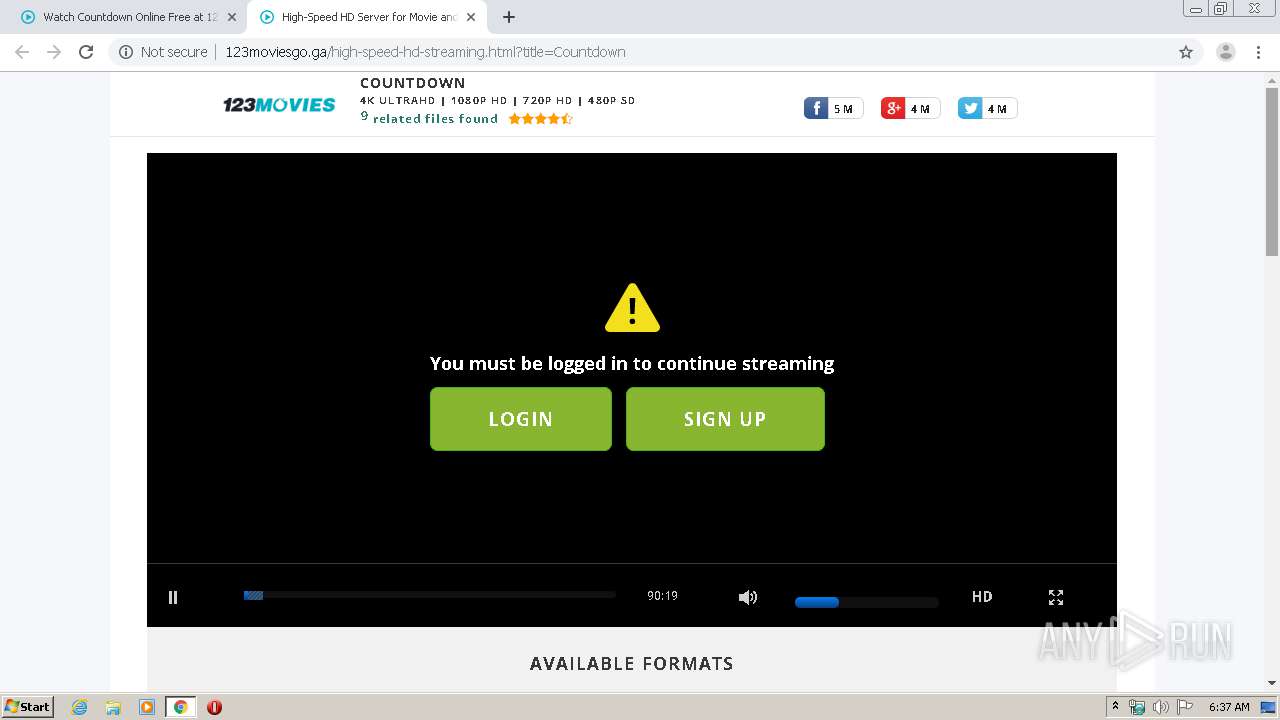Open fullscreen mode in the video player
The width and height of the screenshot is (1280, 720).
tap(1056, 597)
